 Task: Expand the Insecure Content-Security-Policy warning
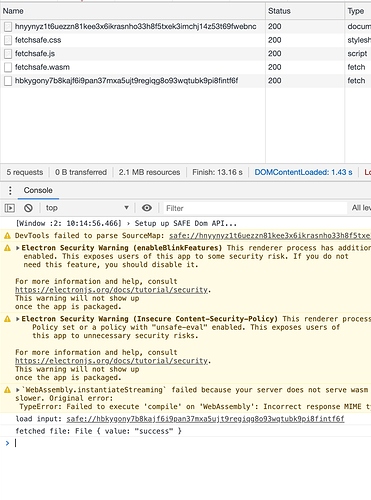[x=18, y=319]
